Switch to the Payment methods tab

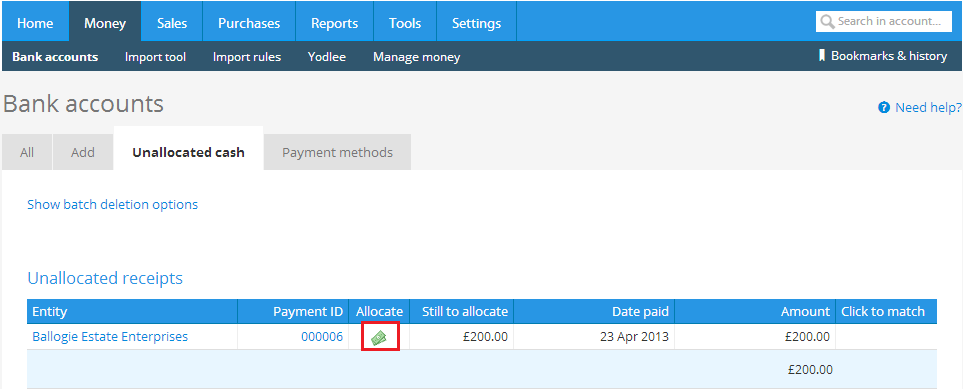click(337, 152)
